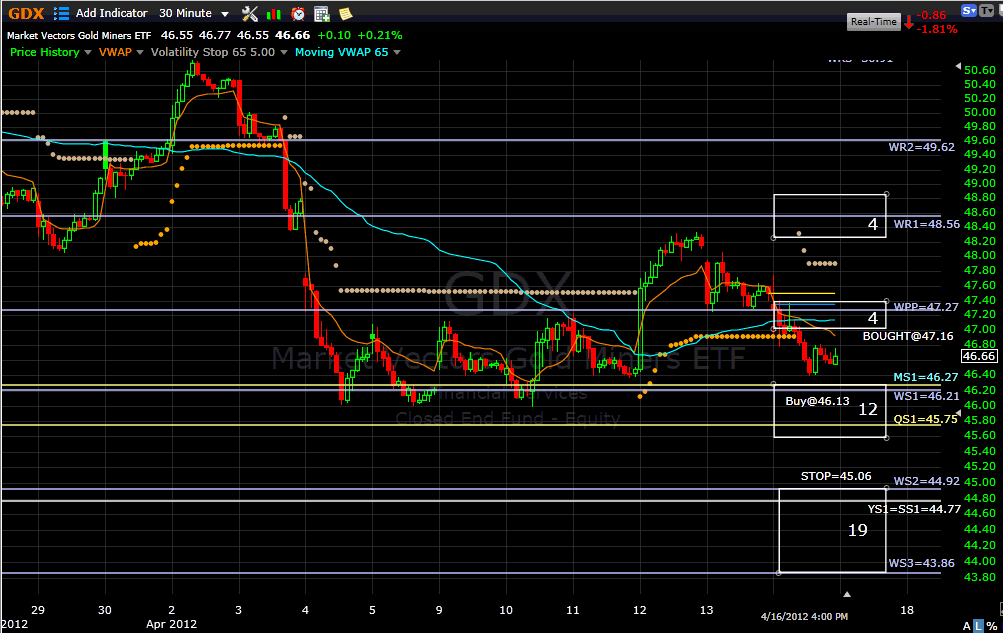
Task: Click the WS3=43.86 level label
Action: pos(921,563)
